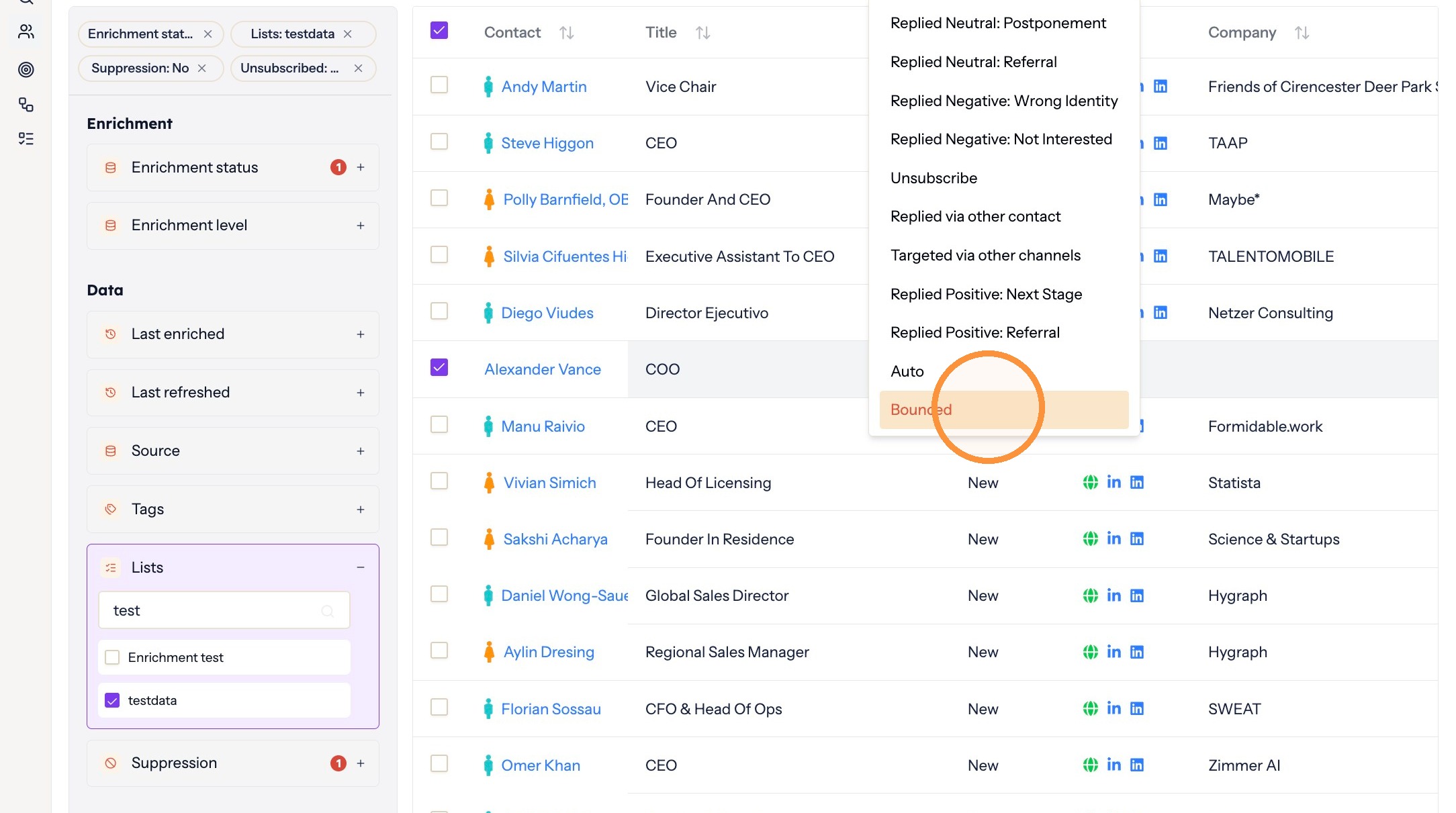Open the checklist icon in sidebar
Viewport: 1456px width, 813px height.
(26, 139)
